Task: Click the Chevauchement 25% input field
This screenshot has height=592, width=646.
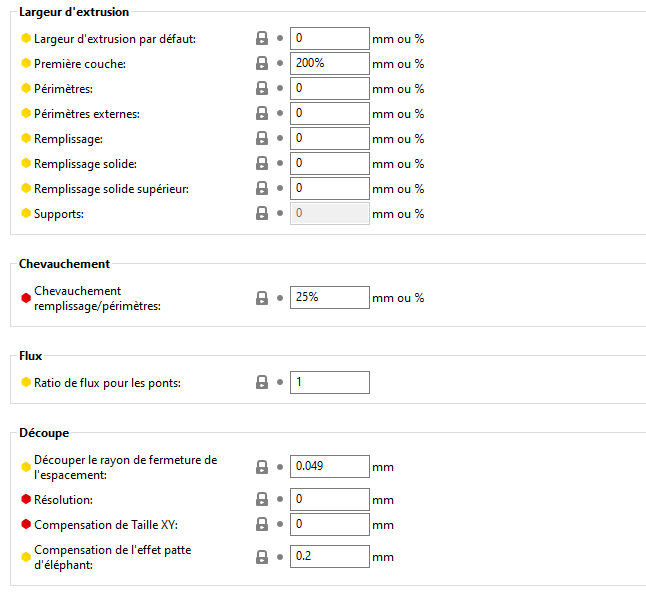Action: (x=329, y=297)
